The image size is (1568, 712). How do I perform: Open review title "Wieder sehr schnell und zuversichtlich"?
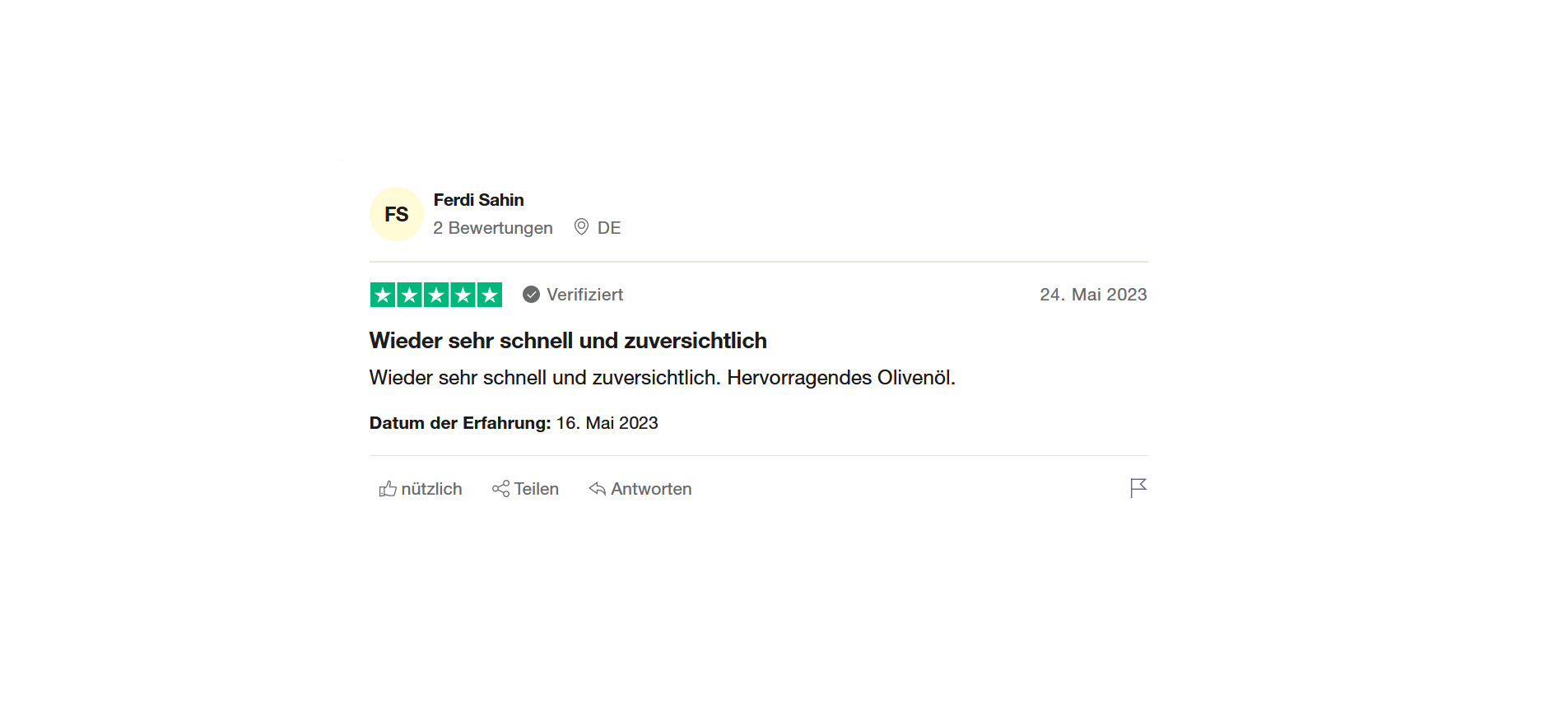(568, 341)
